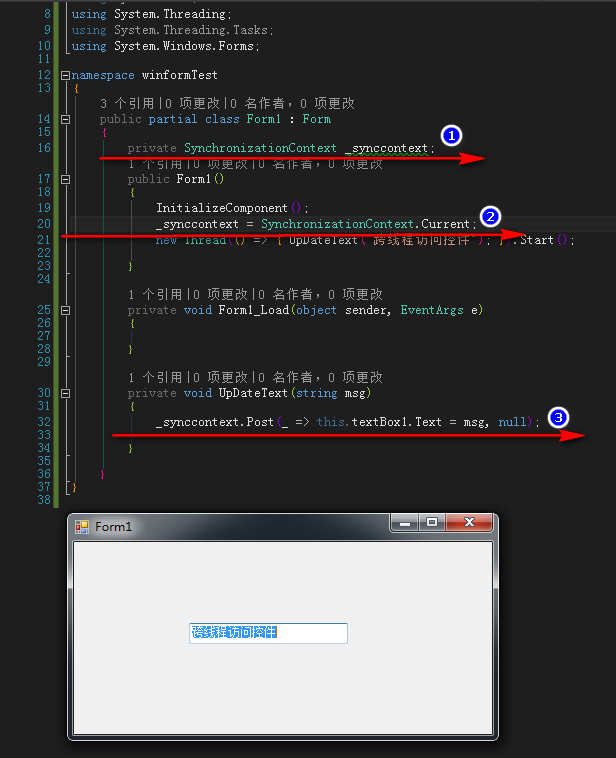
Task: Click _synccontext.Post call on line 32
Action: click(x=215, y=423)
